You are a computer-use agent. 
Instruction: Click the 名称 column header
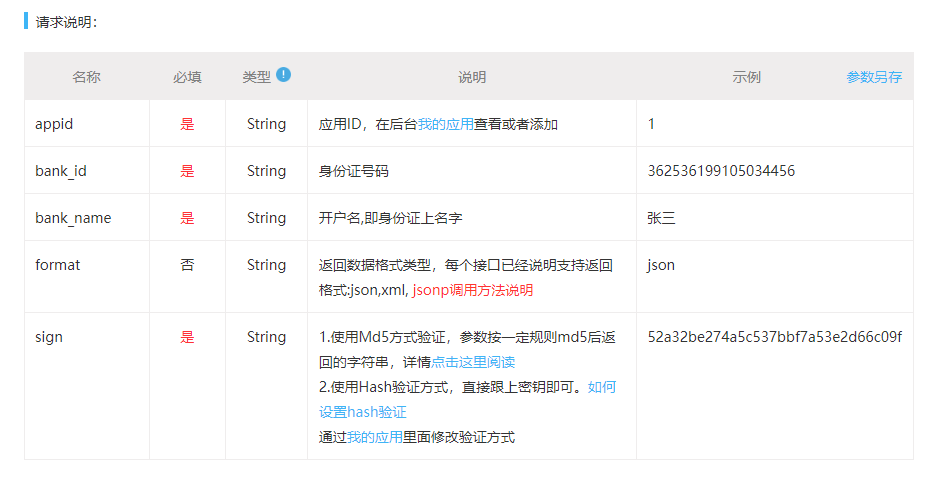[86, 77]
